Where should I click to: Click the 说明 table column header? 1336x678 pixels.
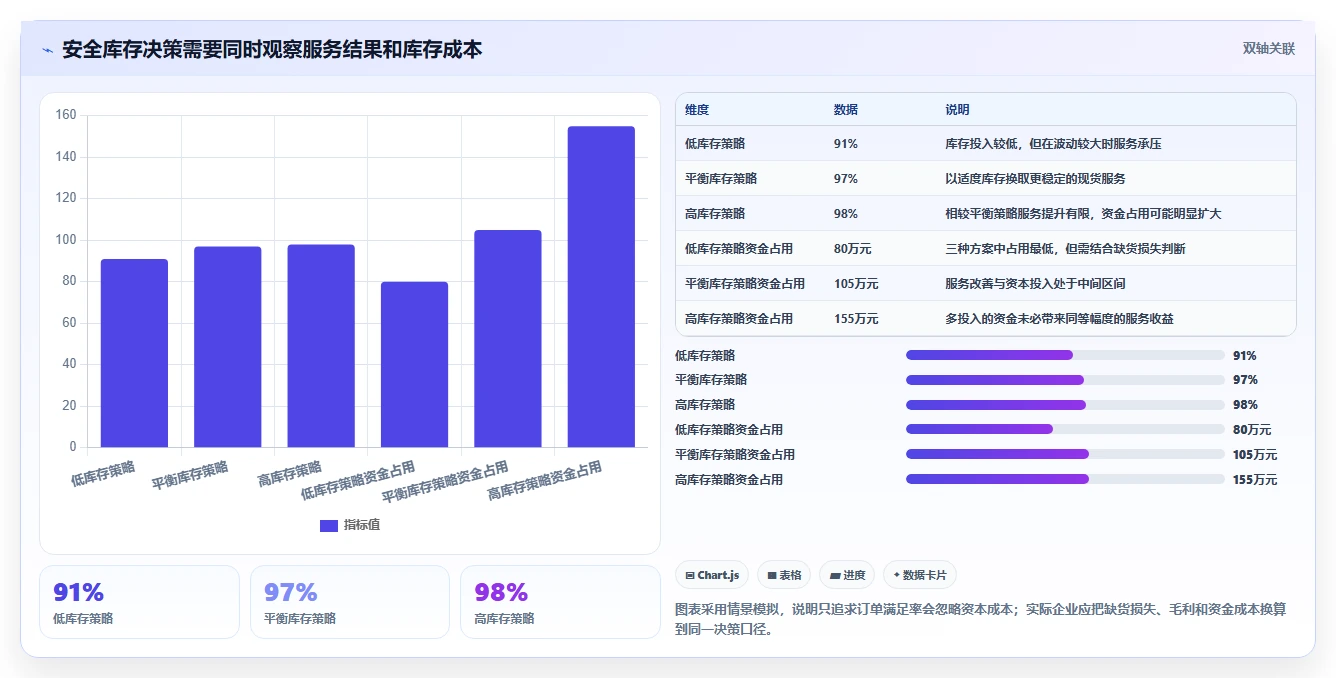[x=957, y=110]
